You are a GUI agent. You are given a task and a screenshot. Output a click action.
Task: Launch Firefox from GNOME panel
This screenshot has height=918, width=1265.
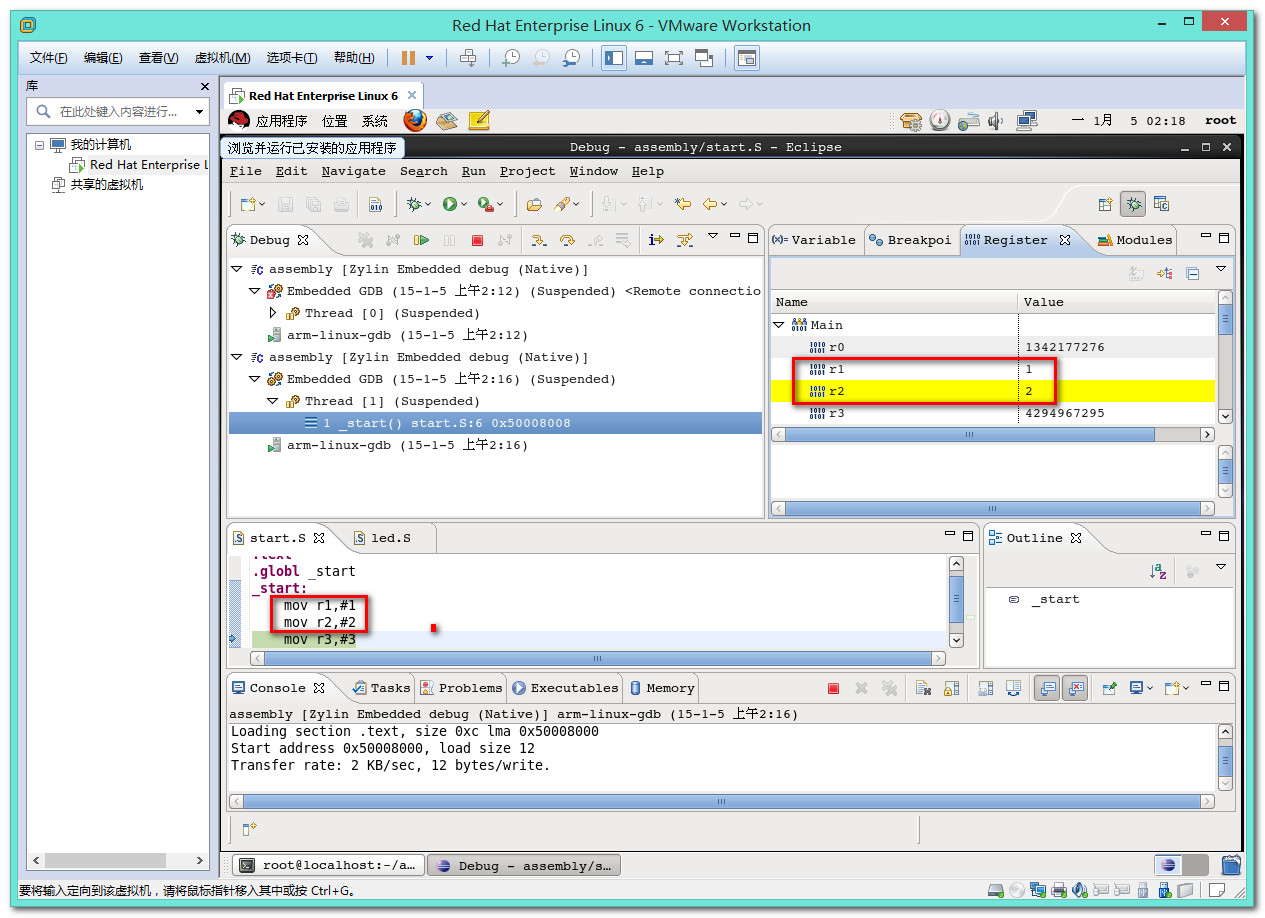click(415, 120)
